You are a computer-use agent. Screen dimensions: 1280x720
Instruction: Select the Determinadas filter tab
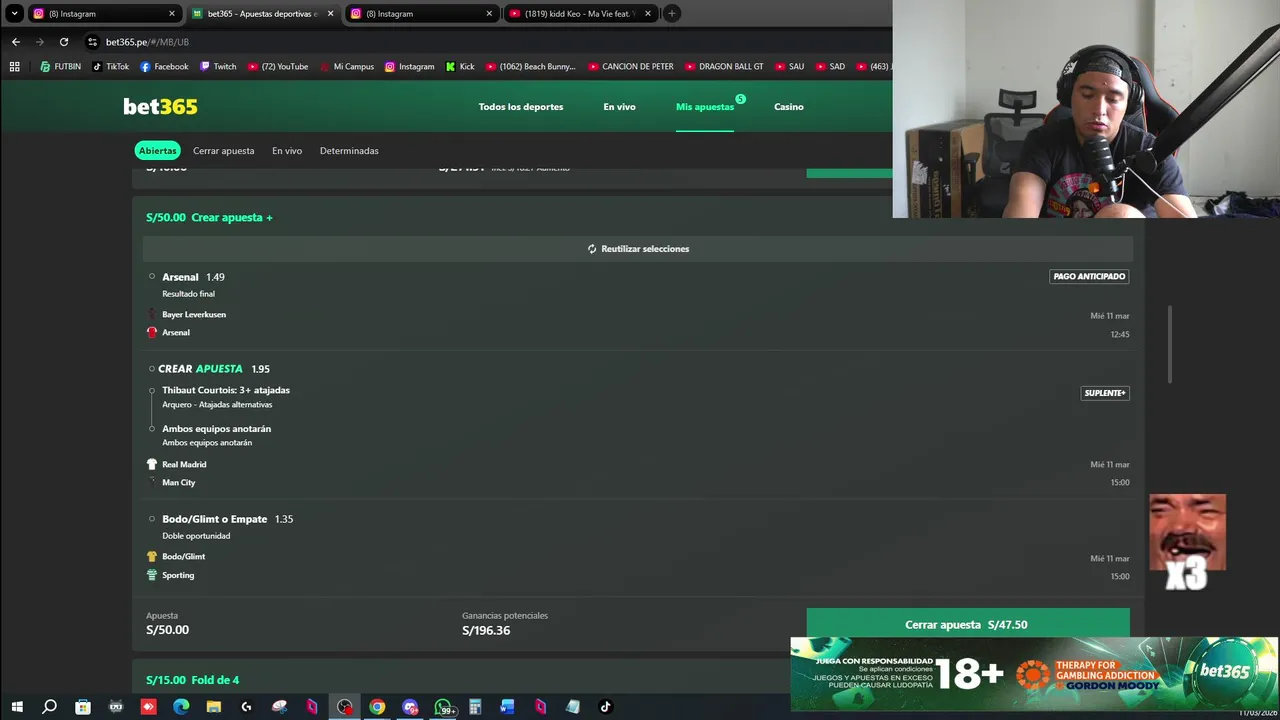pos(349,151)
